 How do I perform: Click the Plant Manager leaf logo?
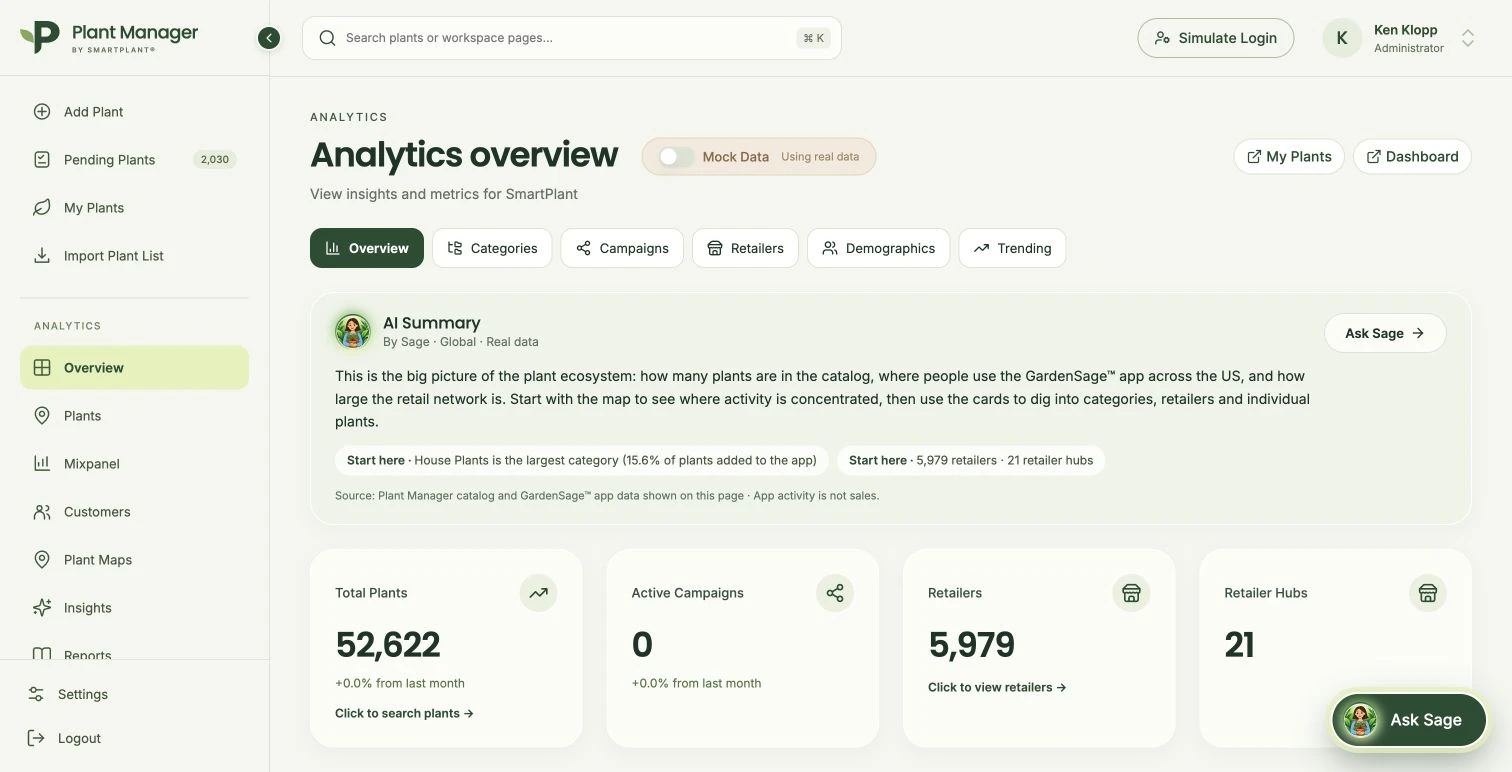coord(40,37)
